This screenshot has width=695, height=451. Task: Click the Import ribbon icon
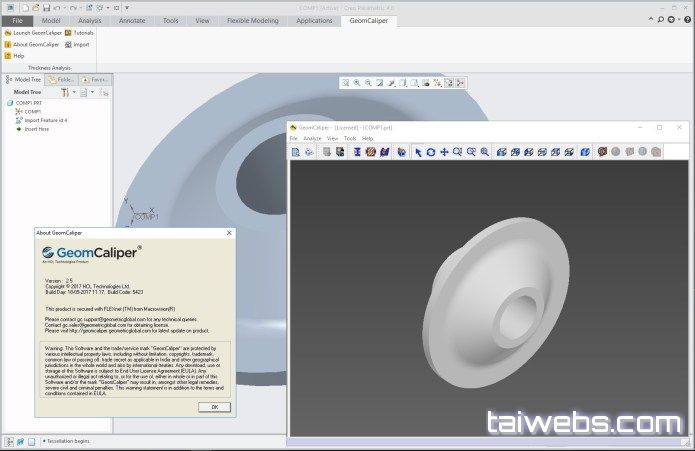coord(68,44)
